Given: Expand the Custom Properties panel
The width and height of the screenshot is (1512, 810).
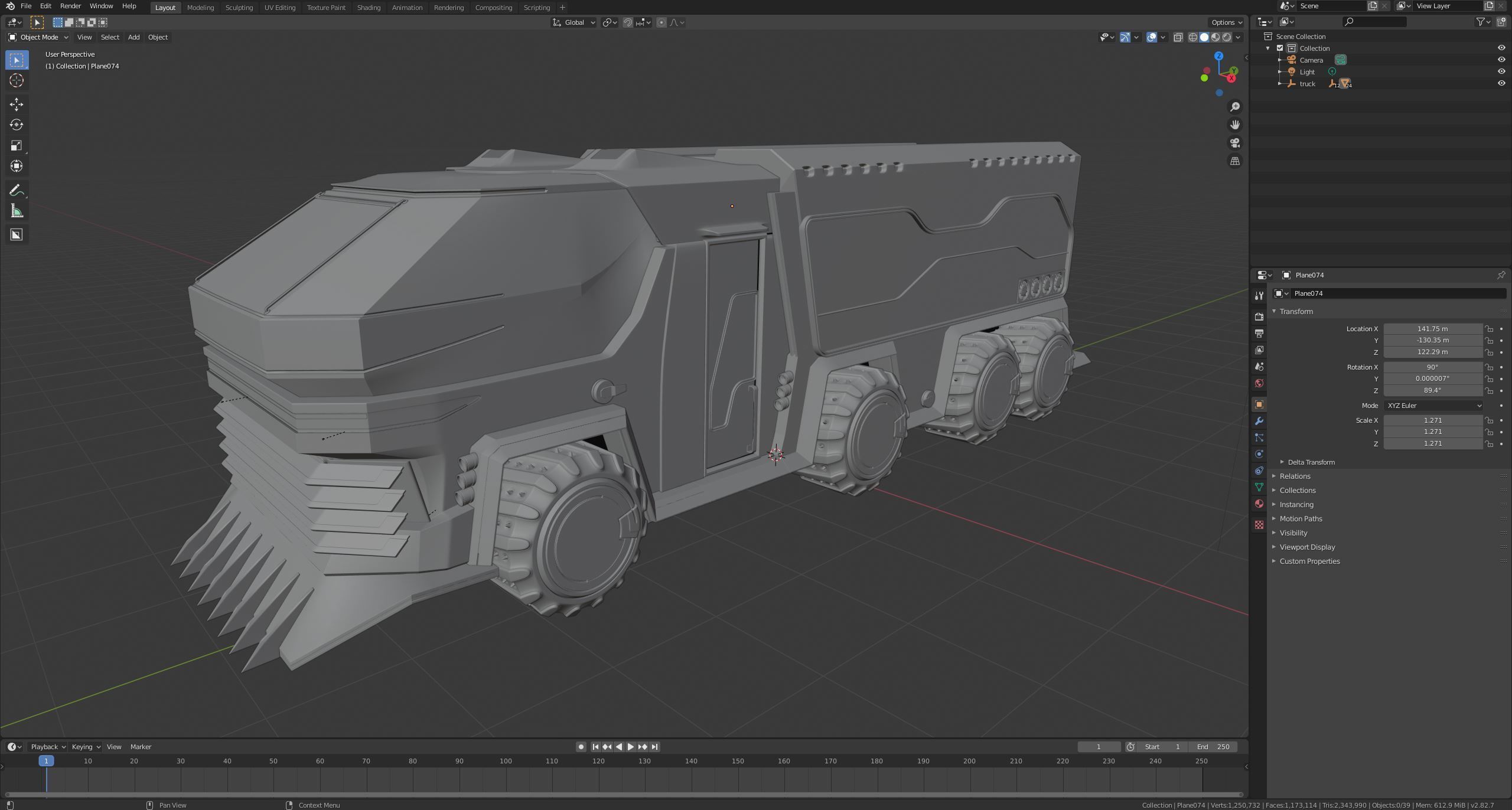Looking at the screenshot, I should click(1309, 561).
